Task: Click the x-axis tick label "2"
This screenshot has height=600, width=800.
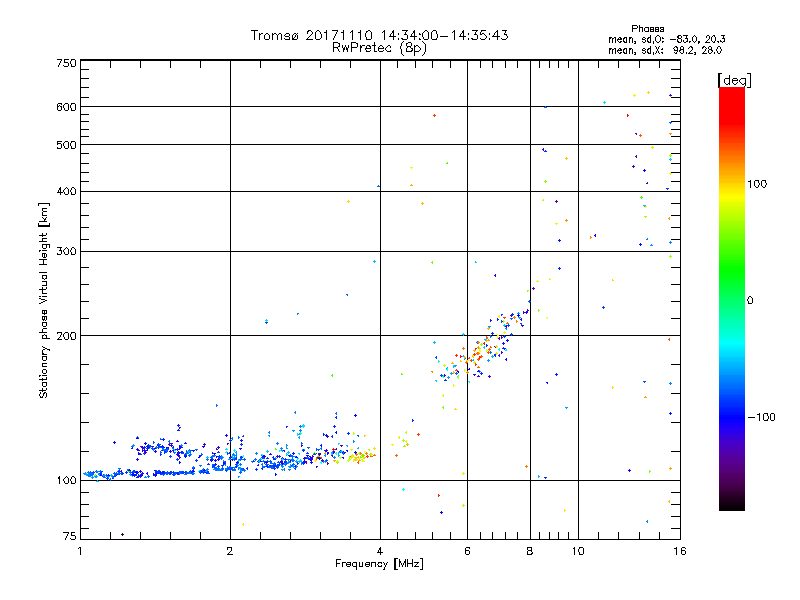Action: pyautogui.click(x=230, y=551)
